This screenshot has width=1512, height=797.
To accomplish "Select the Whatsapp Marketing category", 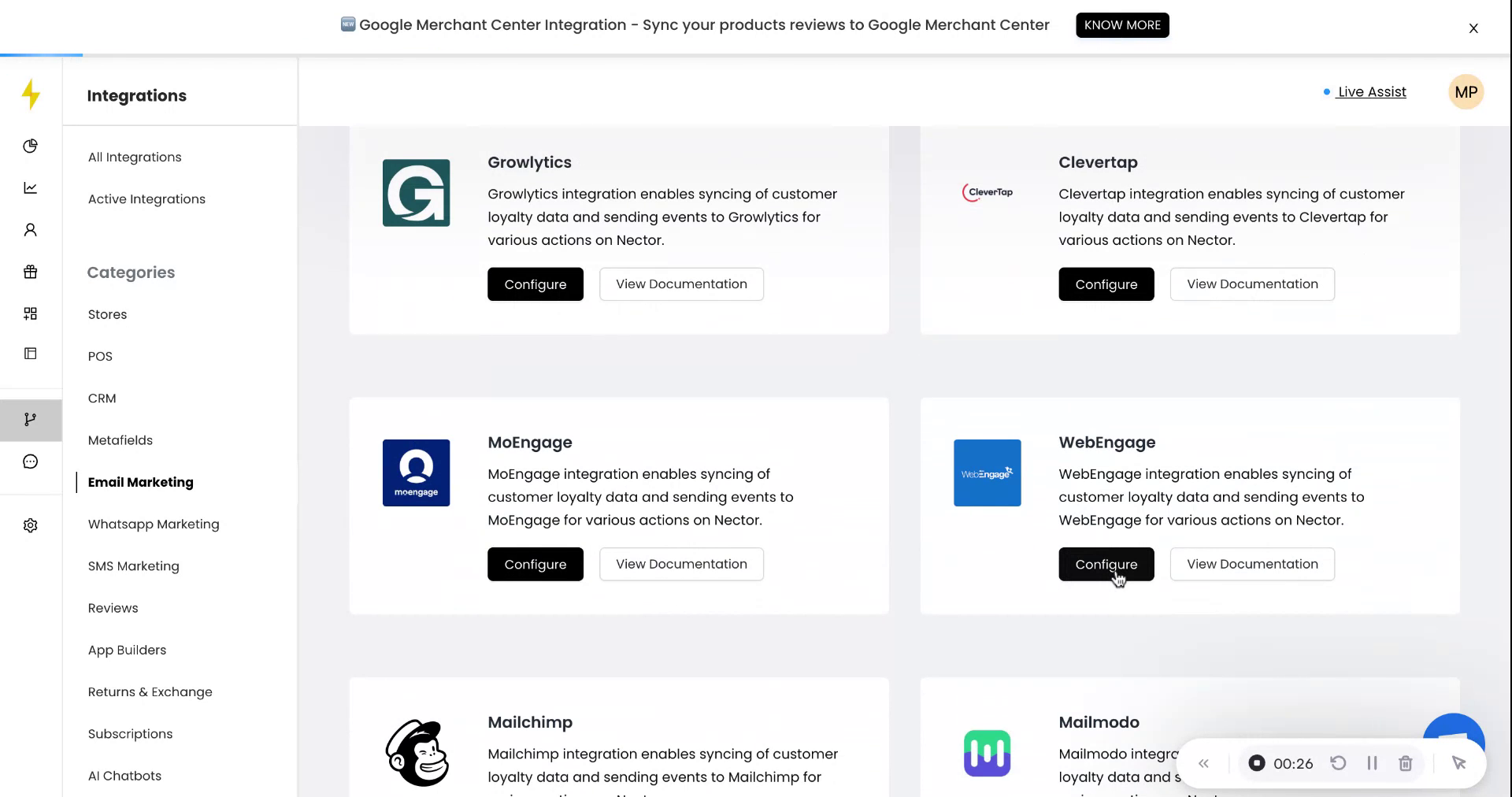I will [x=154, y=525].
